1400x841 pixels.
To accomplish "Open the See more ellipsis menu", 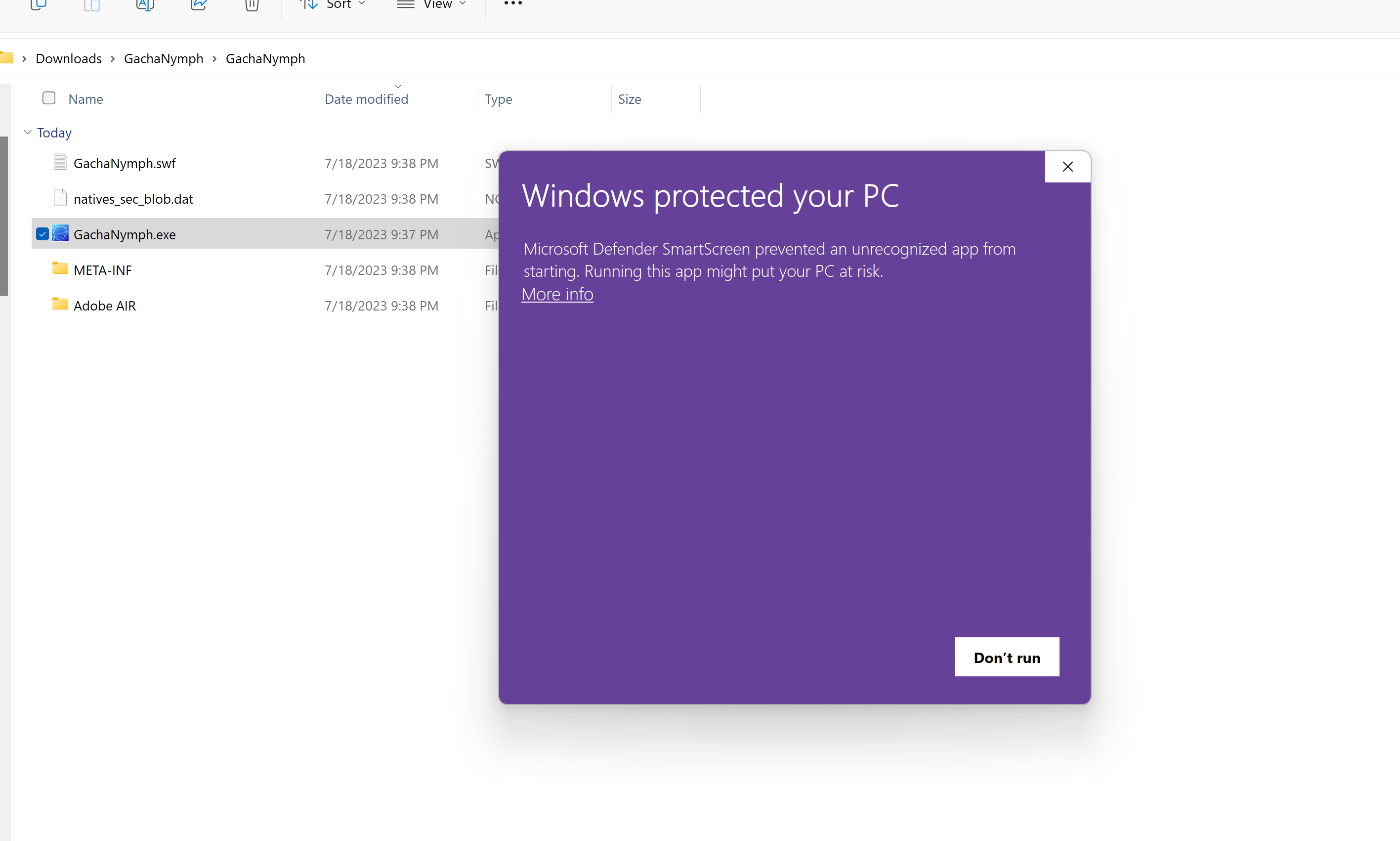I will tap(513, 4).
